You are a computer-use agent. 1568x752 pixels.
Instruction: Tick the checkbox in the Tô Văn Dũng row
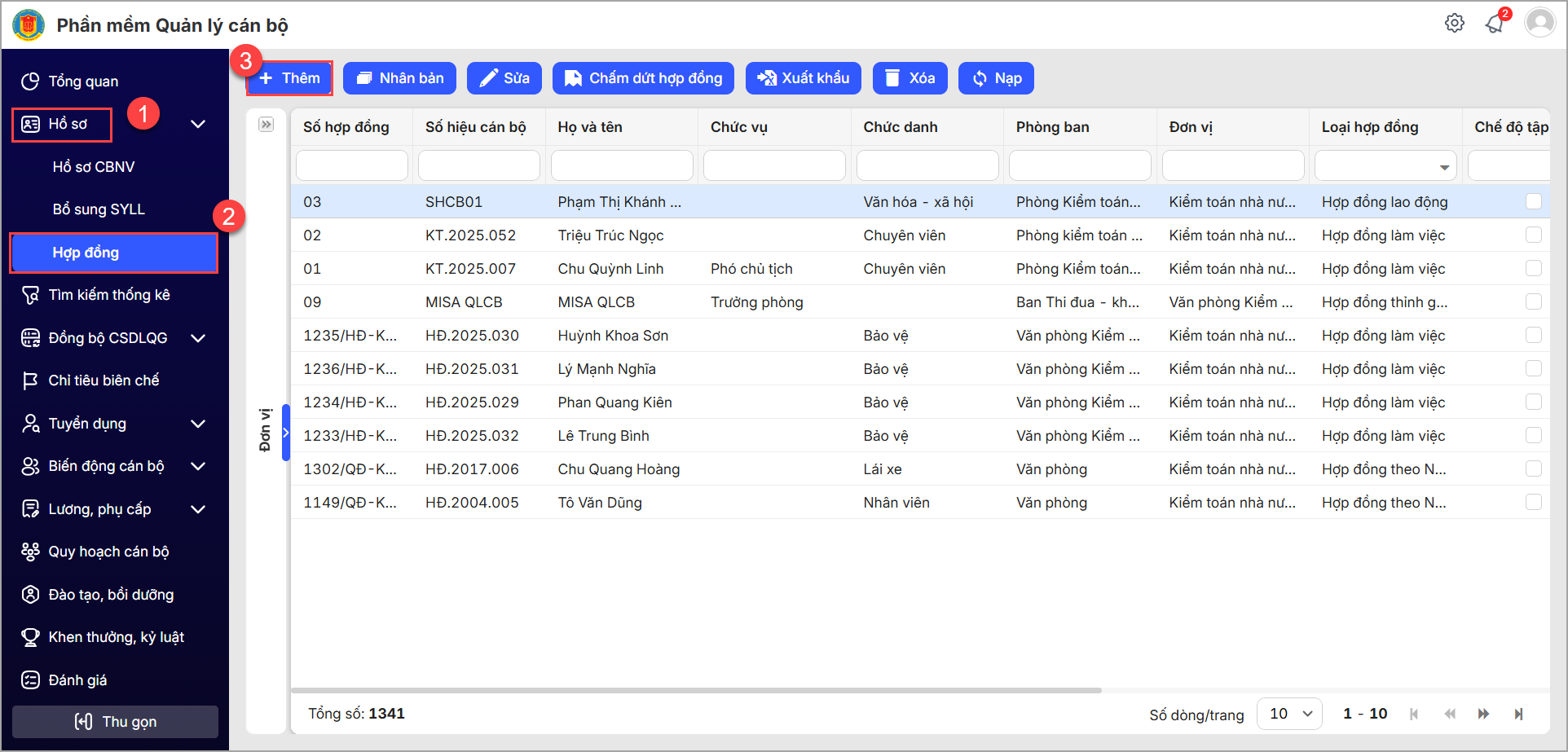1533,502
